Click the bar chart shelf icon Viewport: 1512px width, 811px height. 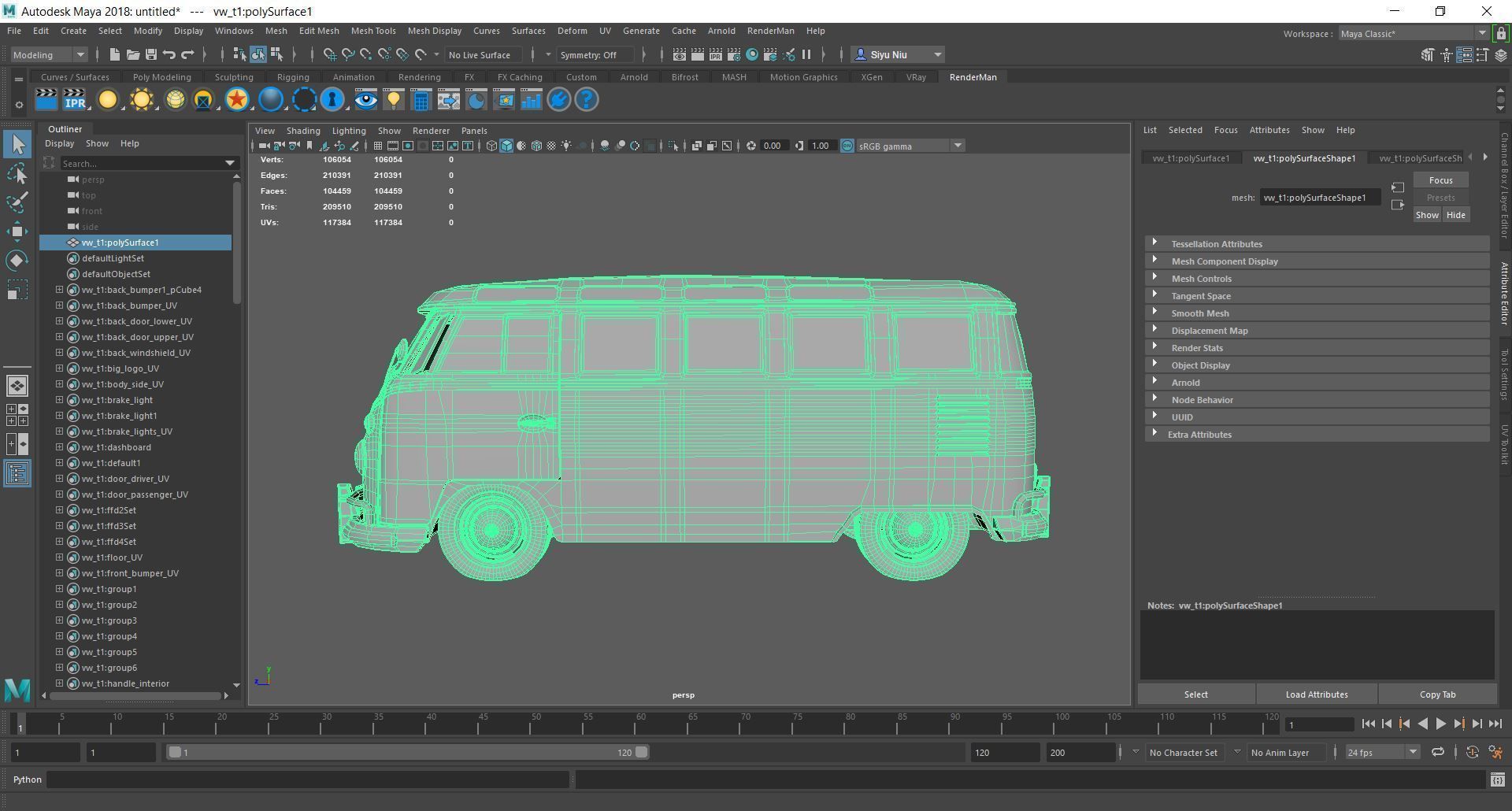[x=531, y=100]
